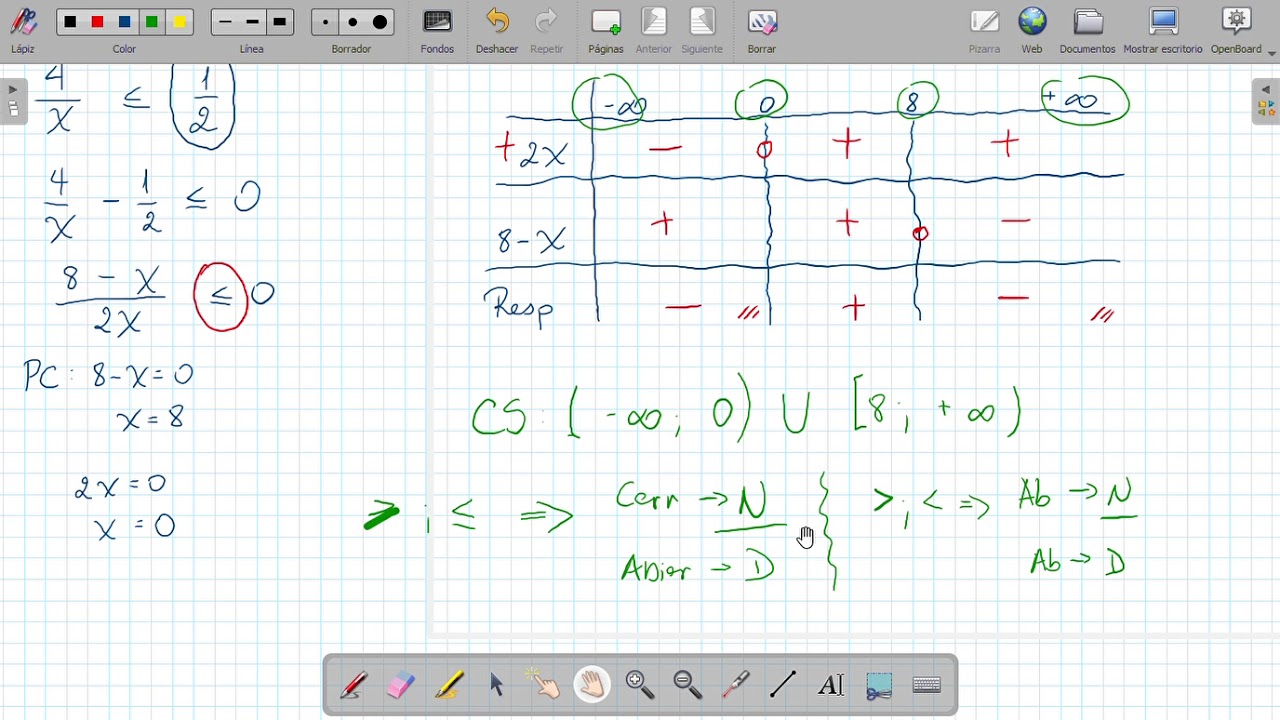The height and width of the screenshot is (720, 1280).
Task: Select the yellow pen color
Action: point(180,22)
